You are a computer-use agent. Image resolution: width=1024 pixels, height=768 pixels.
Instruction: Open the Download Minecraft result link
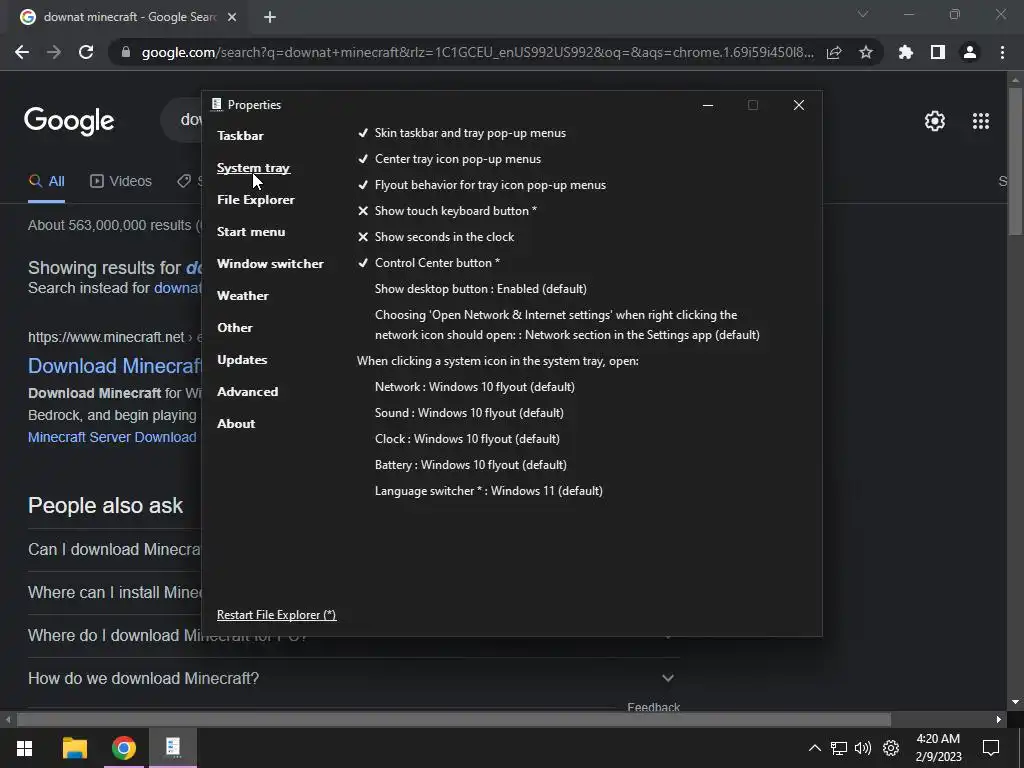click(x=115, y=366)
